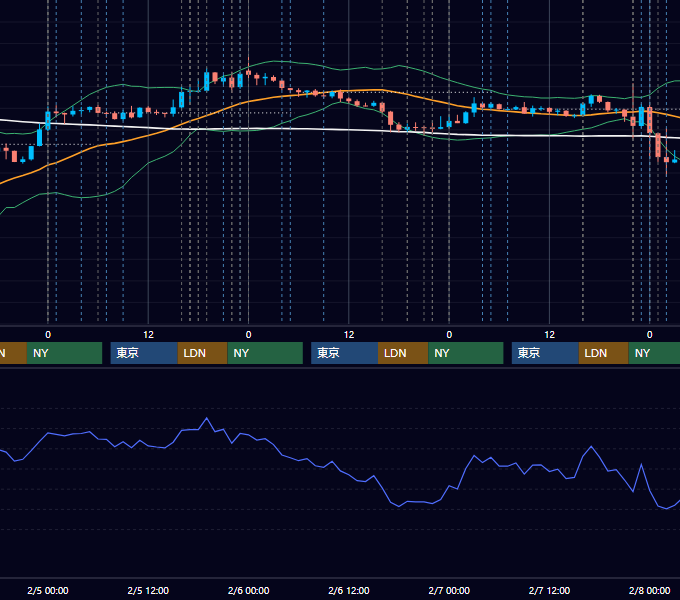Select the 東京 session block on 2/6
Screen dimensions: 680x600
tap(344, 353)
